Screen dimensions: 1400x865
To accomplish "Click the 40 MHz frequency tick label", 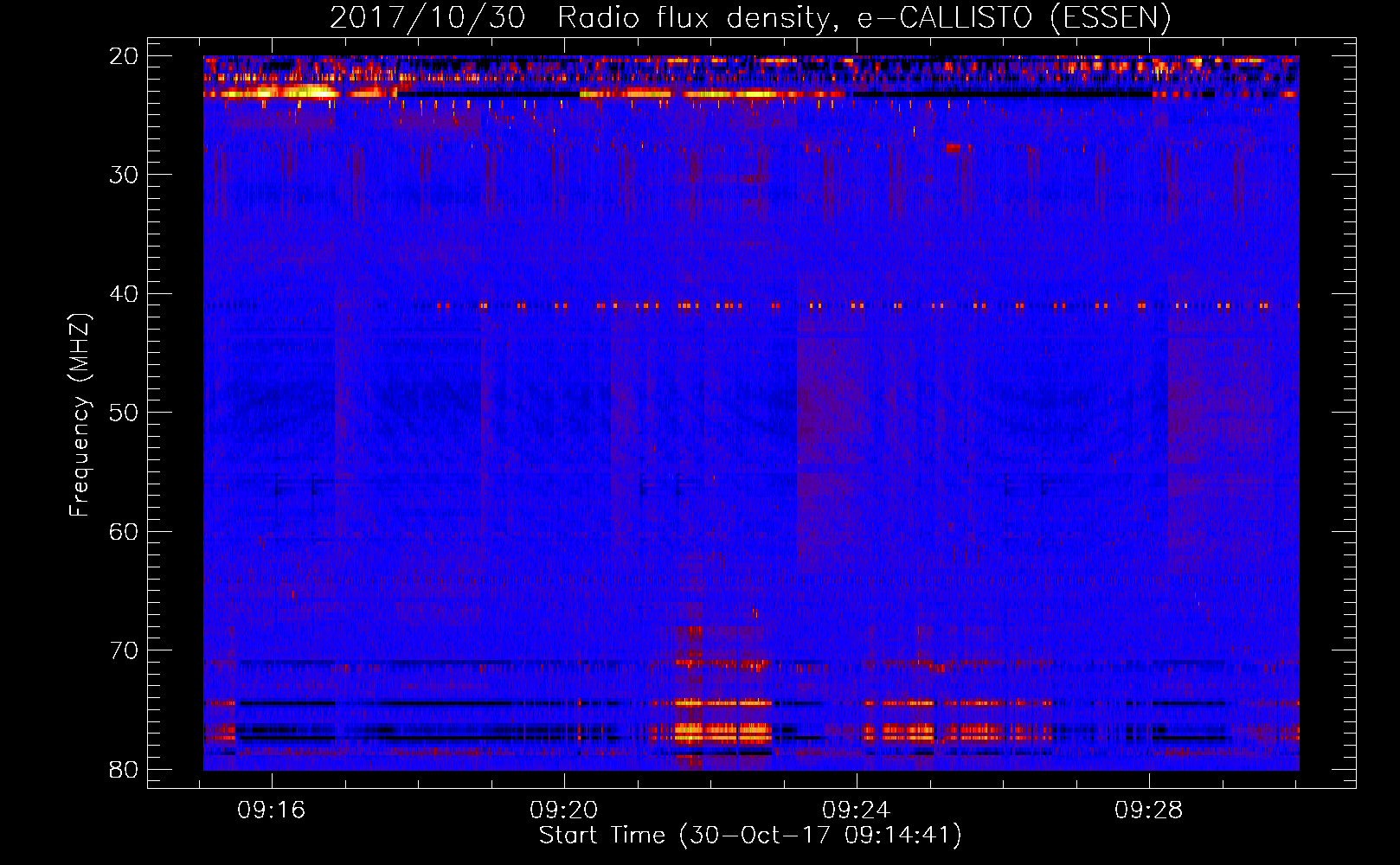I will [x=124, y=294].
